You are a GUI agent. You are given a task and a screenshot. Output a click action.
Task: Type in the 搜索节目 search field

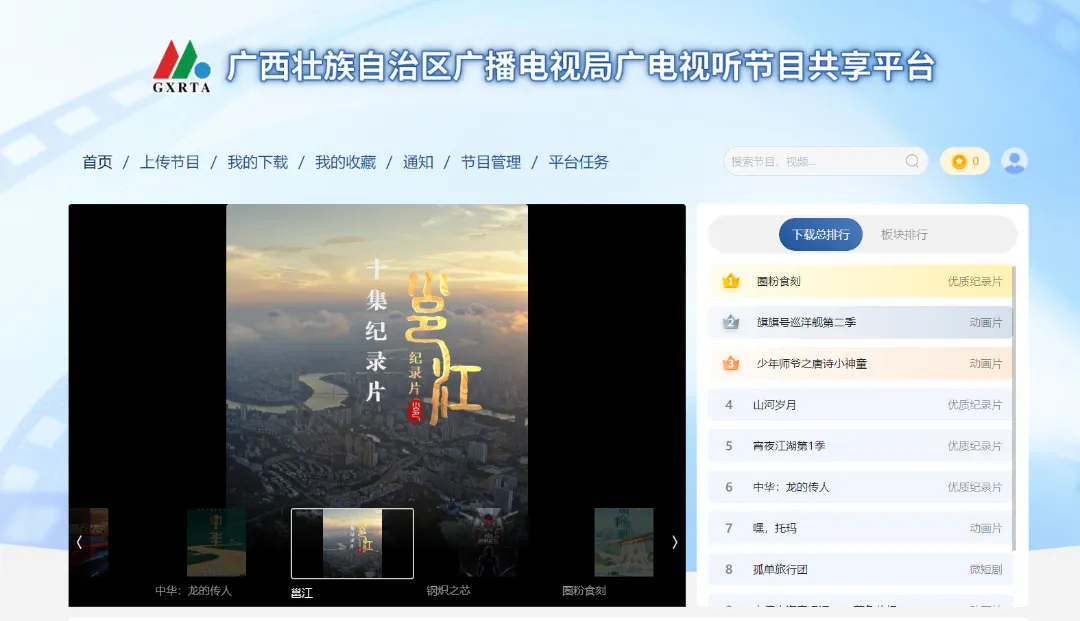[x=810, y=161]
